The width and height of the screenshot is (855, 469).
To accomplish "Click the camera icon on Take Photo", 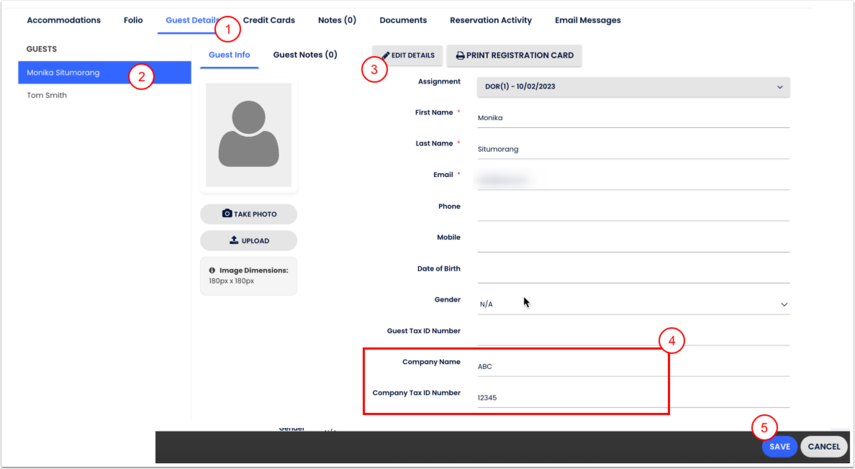I will [x=227, y=214].
